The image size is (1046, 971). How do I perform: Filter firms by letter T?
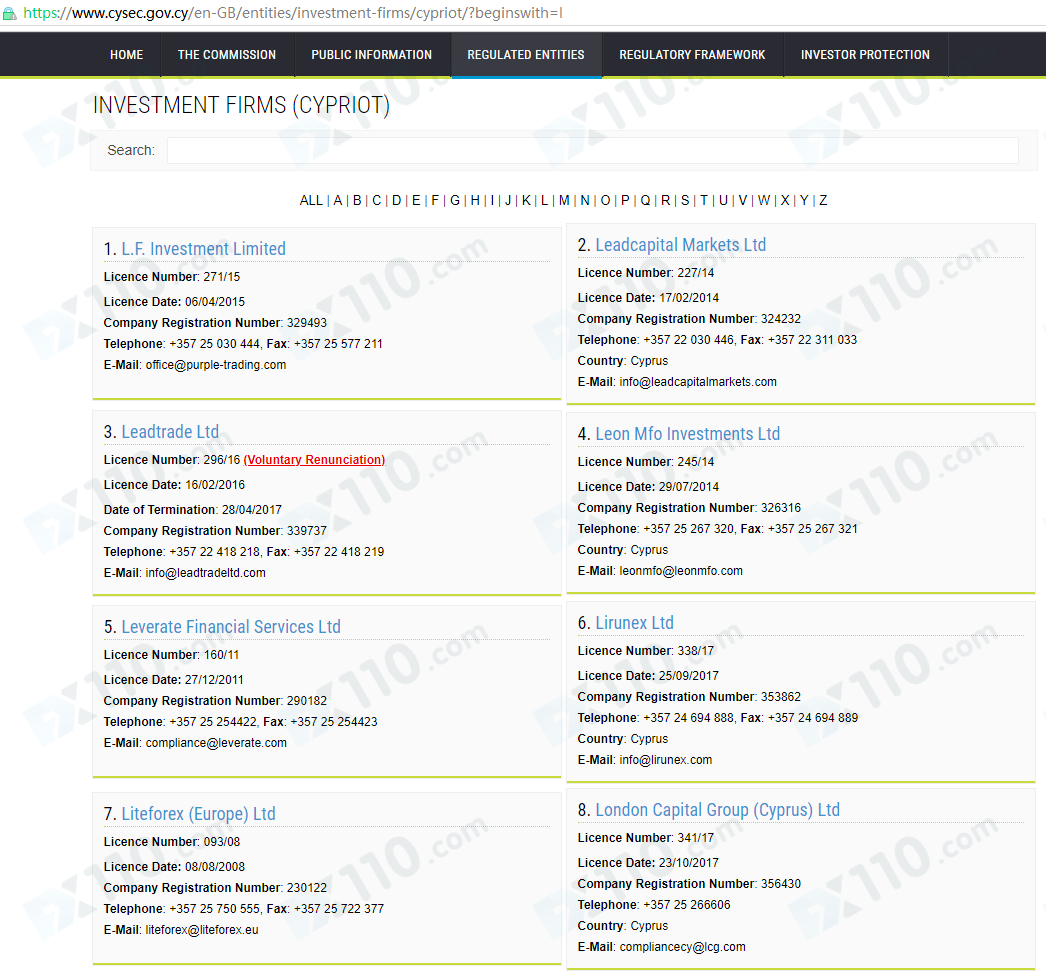[x=704, y=200]
